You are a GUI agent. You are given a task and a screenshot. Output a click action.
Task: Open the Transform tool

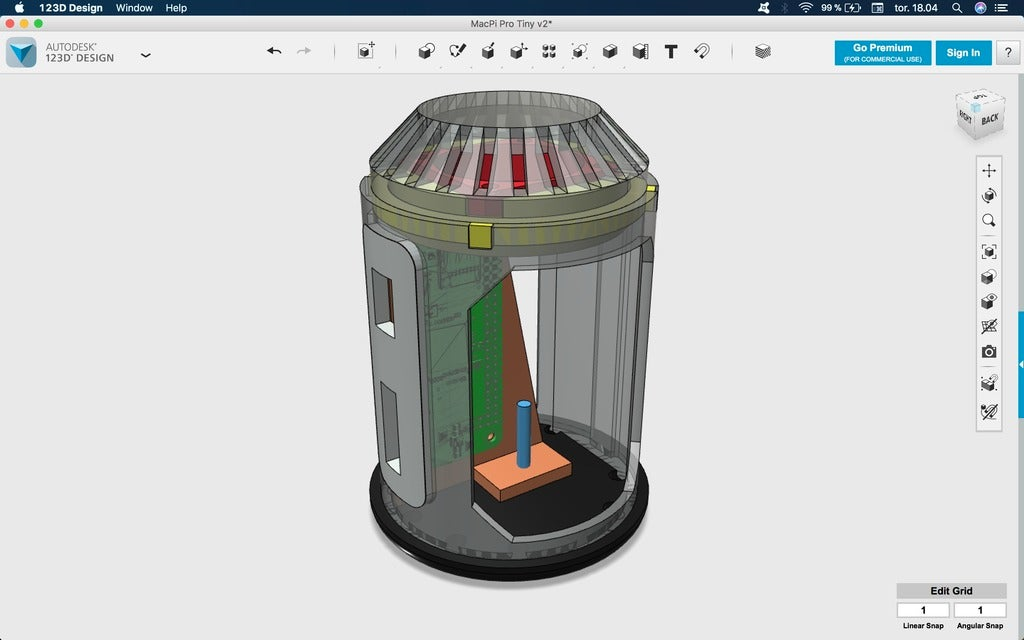366,51
